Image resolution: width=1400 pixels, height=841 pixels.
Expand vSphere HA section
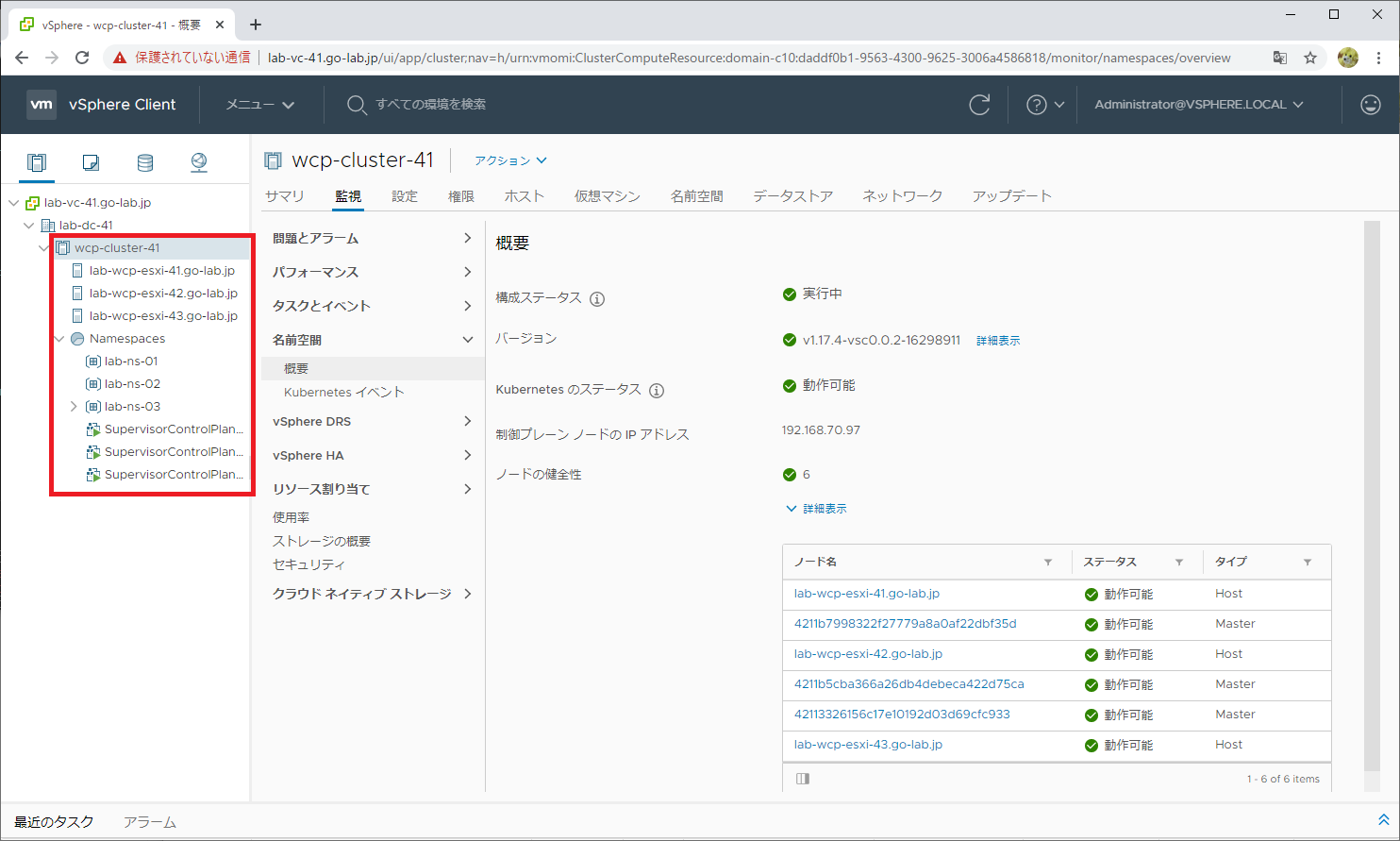[x=373, y=456]
